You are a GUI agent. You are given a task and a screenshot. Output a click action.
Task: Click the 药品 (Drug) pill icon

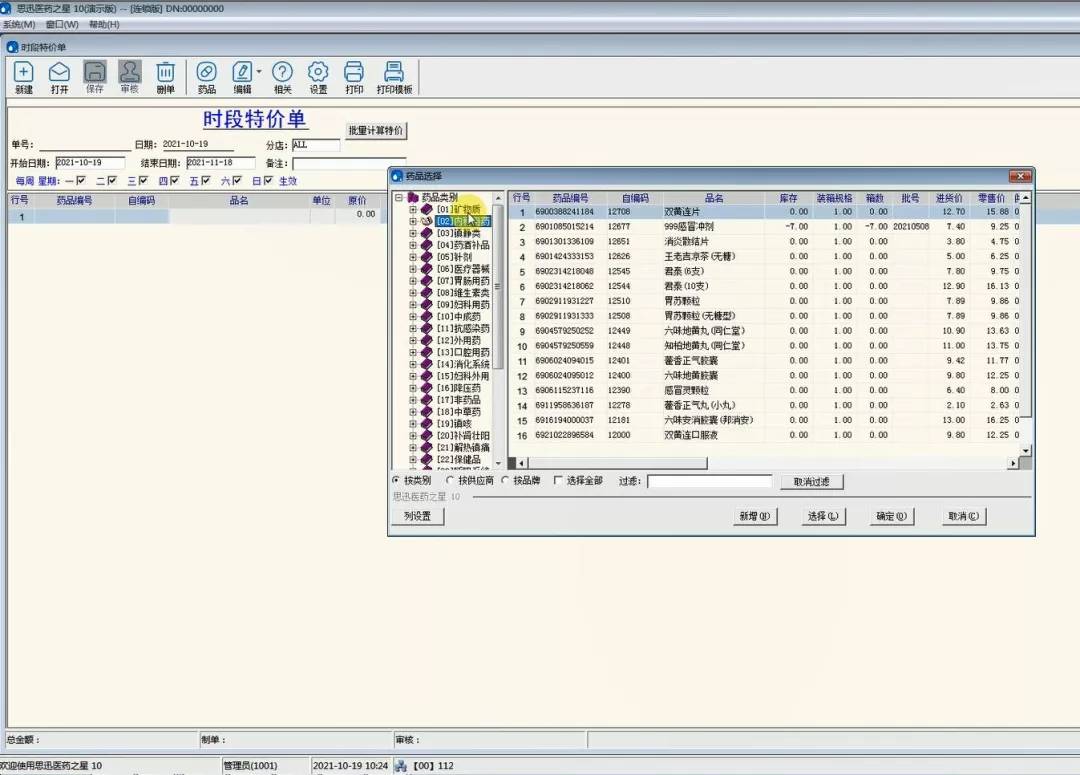tap(207, 72)
